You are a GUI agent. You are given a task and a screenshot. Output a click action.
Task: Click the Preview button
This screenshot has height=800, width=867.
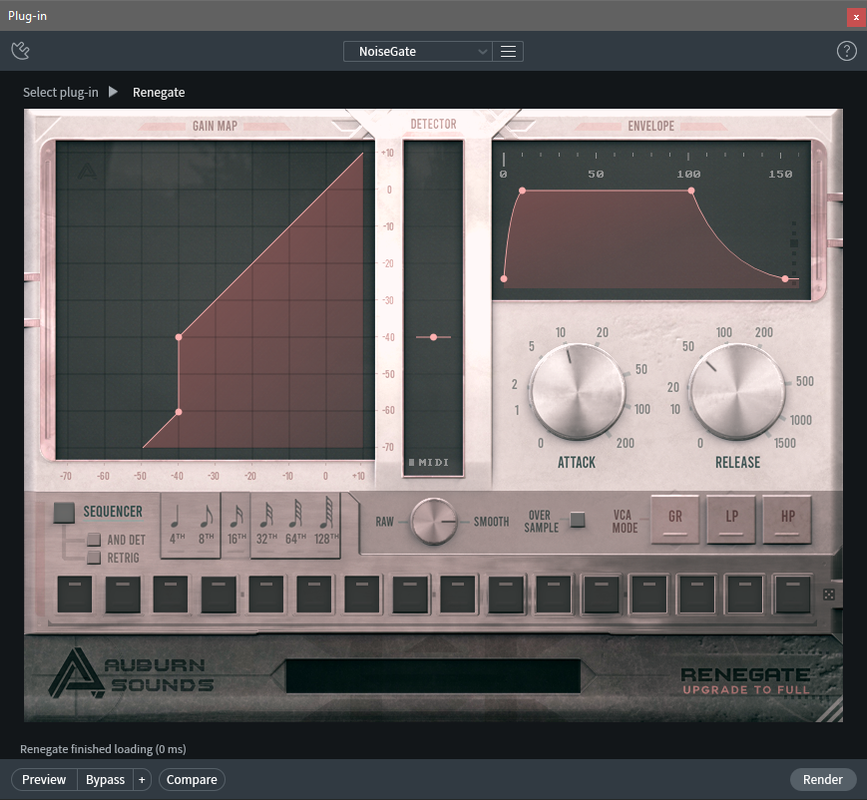(44, 780)
